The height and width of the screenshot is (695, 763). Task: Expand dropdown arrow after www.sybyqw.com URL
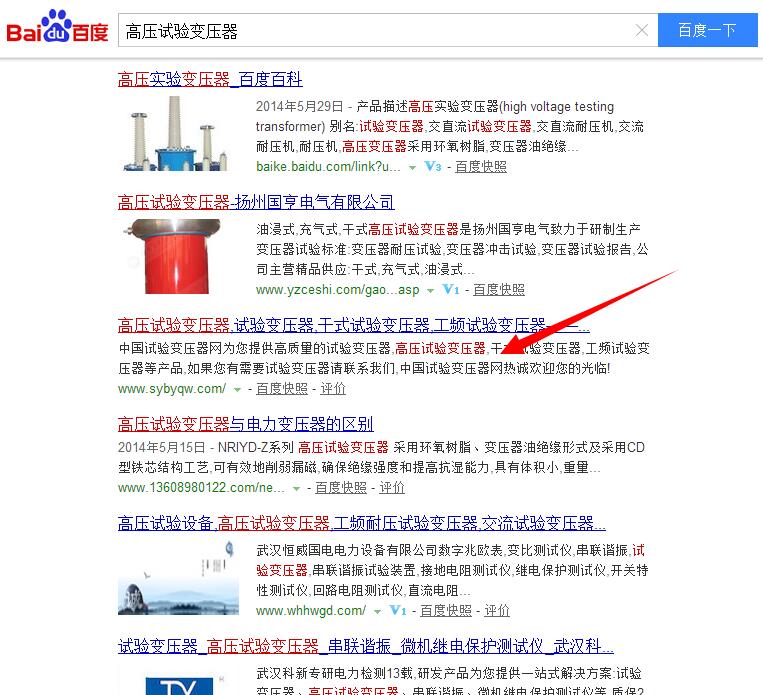tap(237, 390)
